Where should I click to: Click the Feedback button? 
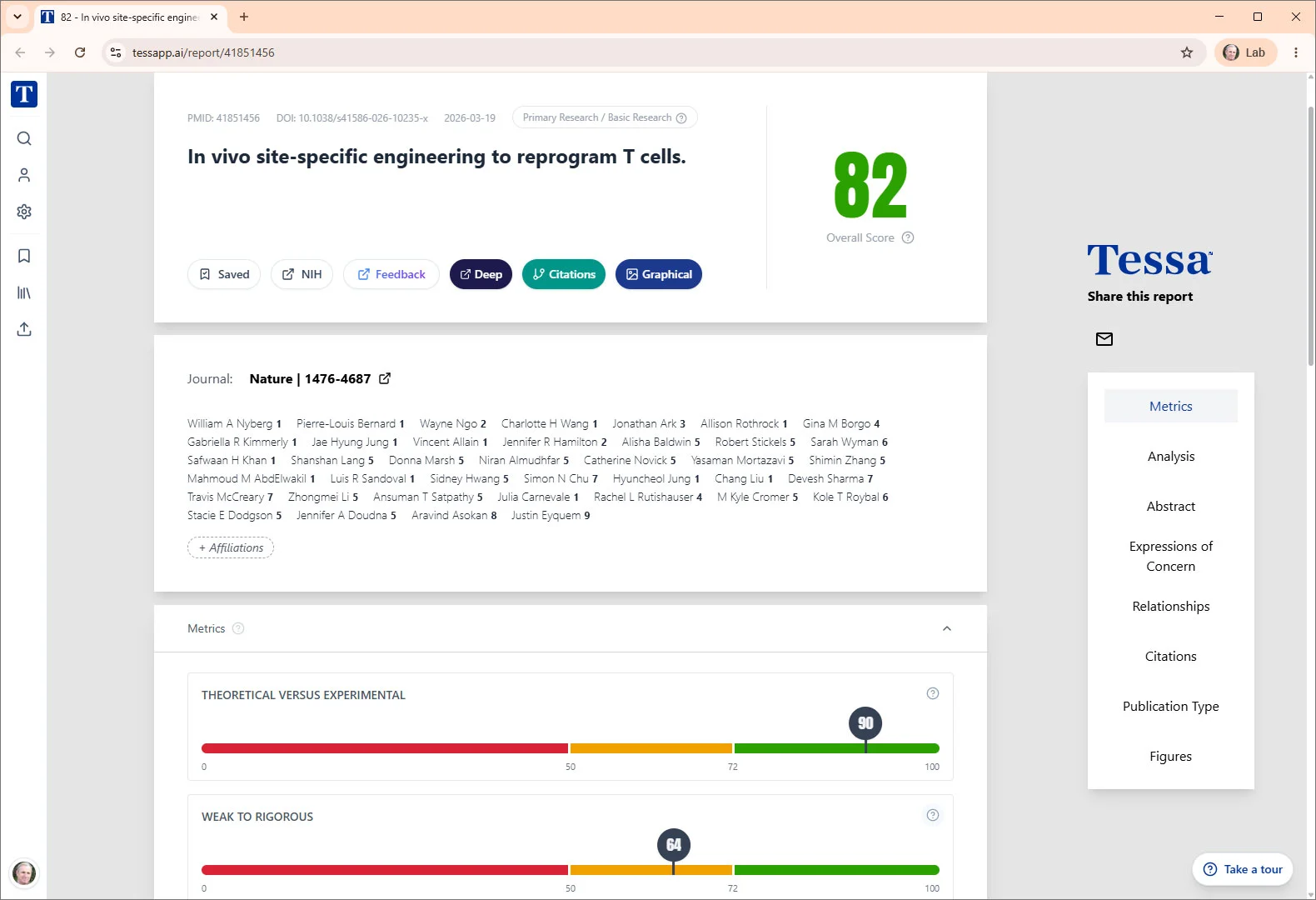(x=391, y=274)
